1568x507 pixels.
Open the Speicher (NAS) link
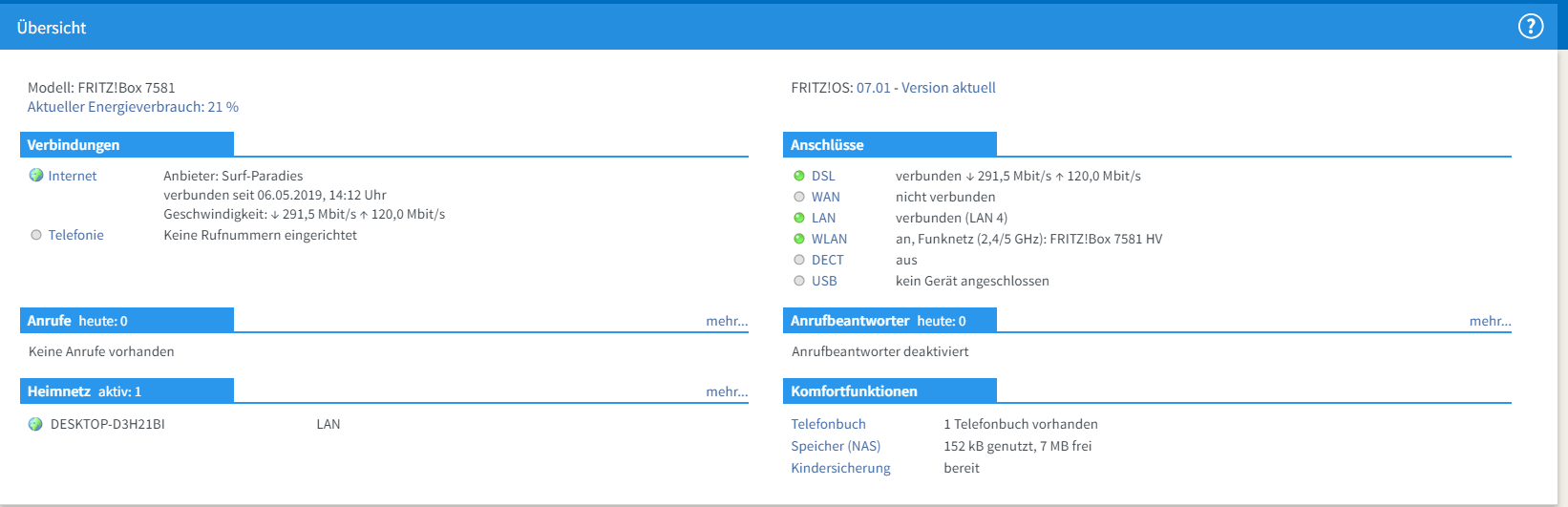tap(836, 446)
